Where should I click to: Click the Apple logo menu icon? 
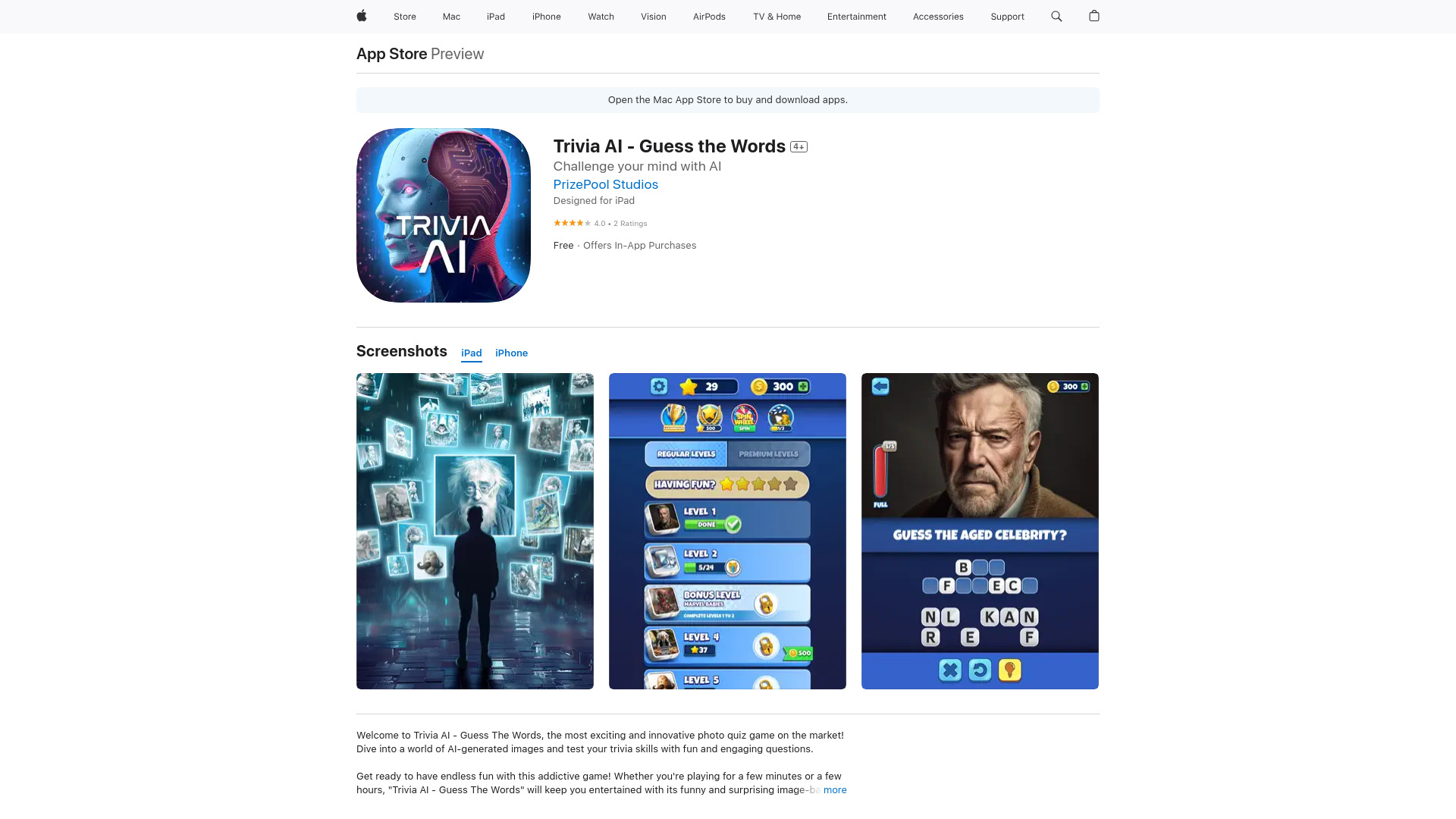coord(362,16)
